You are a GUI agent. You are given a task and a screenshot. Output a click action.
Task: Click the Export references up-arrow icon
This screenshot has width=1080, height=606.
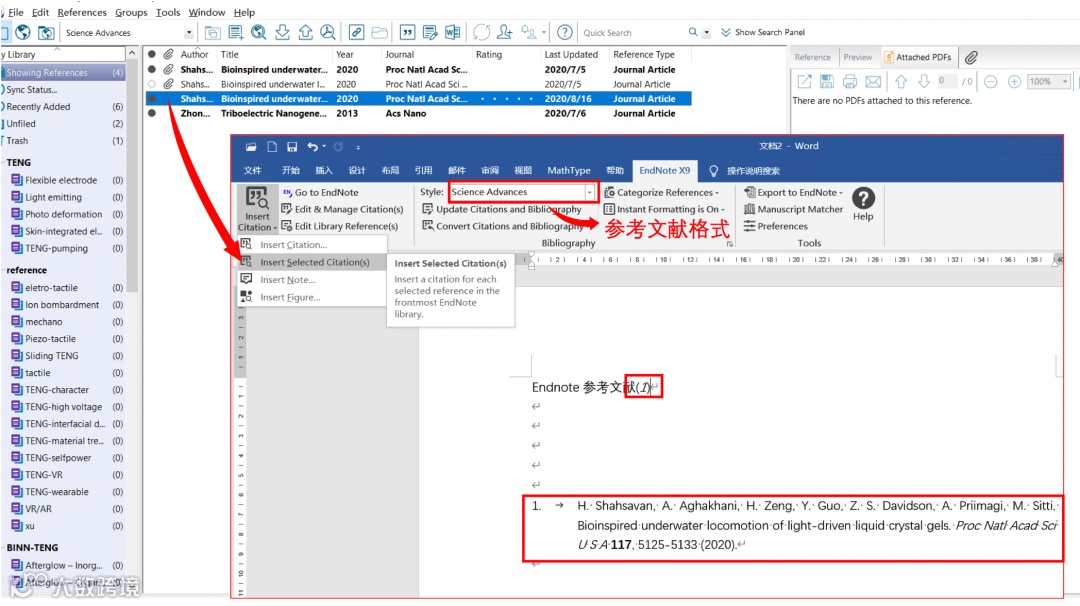(305, 32)
